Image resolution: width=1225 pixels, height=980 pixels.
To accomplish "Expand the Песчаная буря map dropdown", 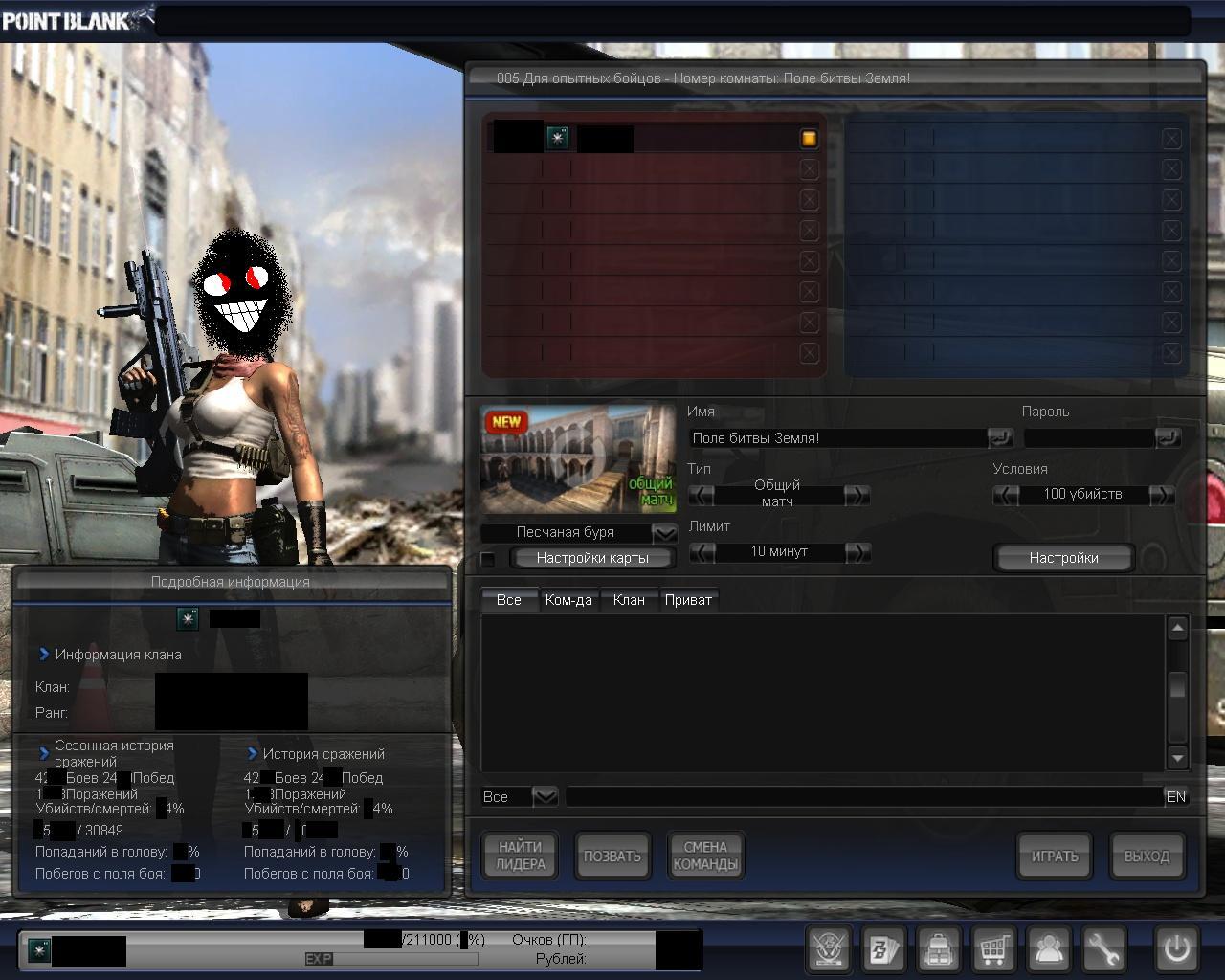I will (664, 533).
